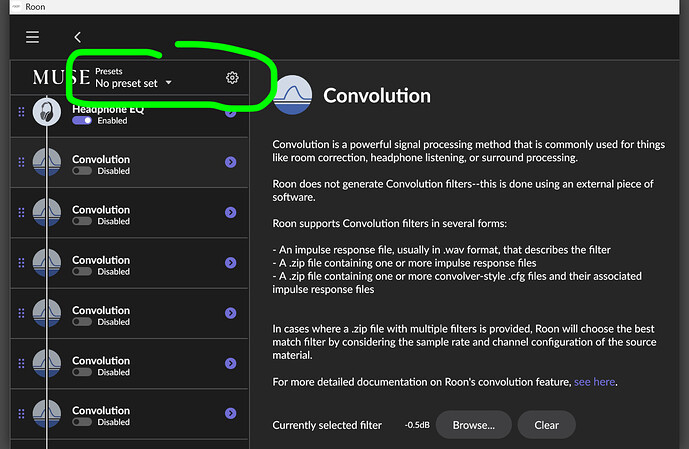This screenshot has width=689, height=449.
Task: Click the Browse... button
Action: coord(474,425)
